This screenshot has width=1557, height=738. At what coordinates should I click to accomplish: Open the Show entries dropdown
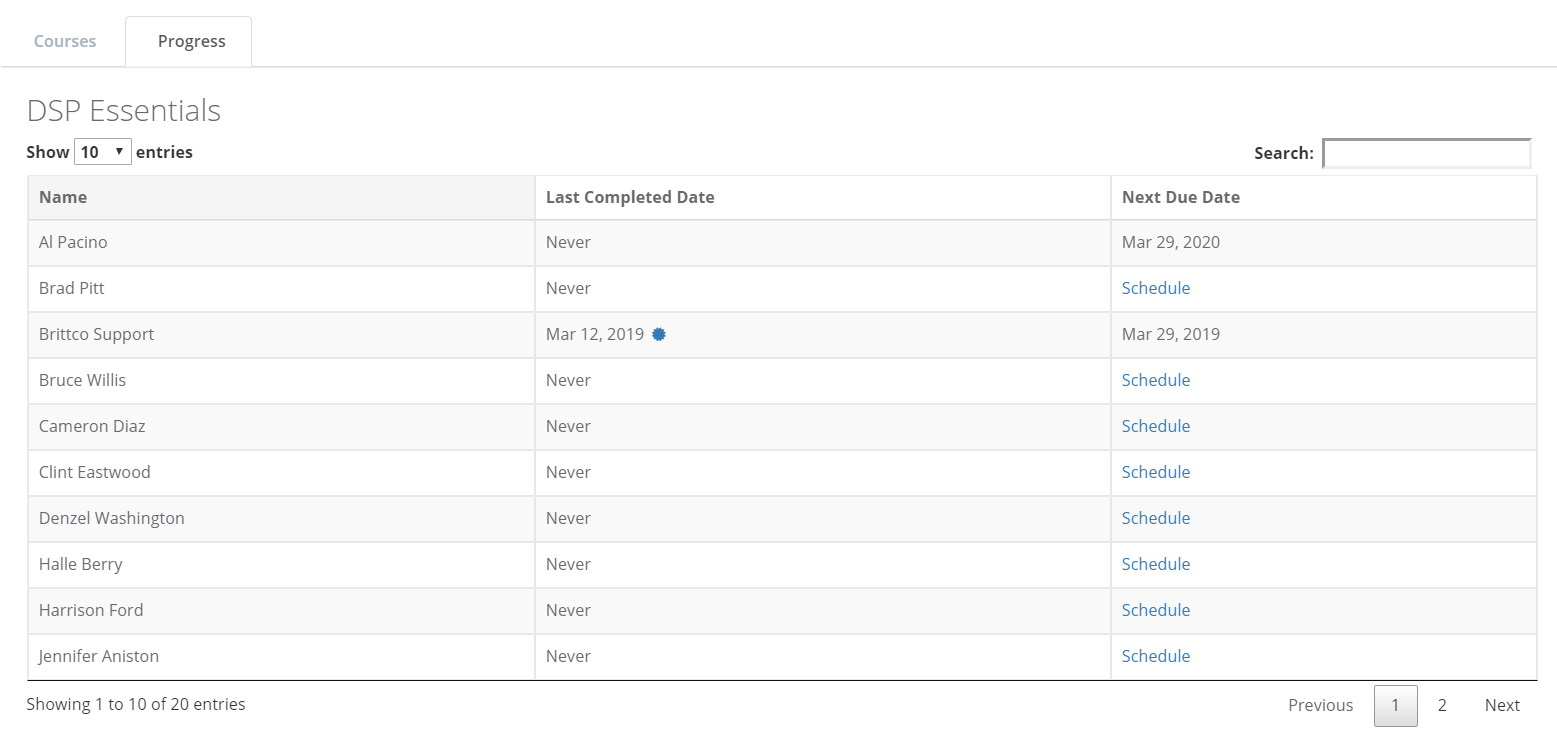103,152
